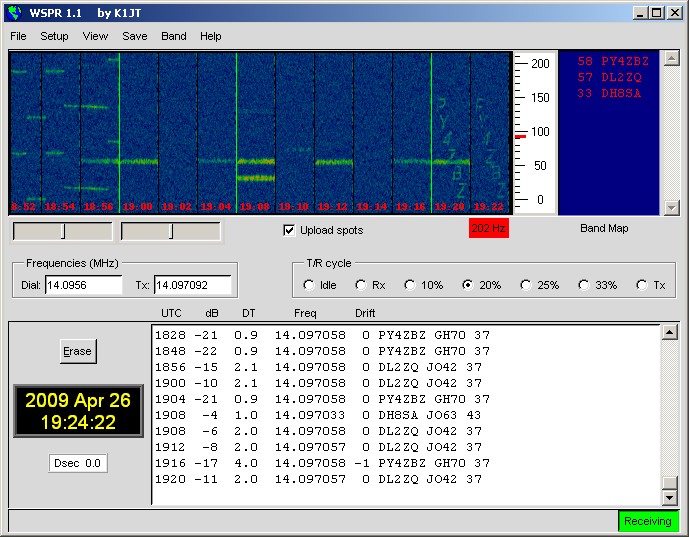The height and width of the screenshot is (537, 689).
Task: Select the Tx T/R cycle option
Action: (642, 285)
